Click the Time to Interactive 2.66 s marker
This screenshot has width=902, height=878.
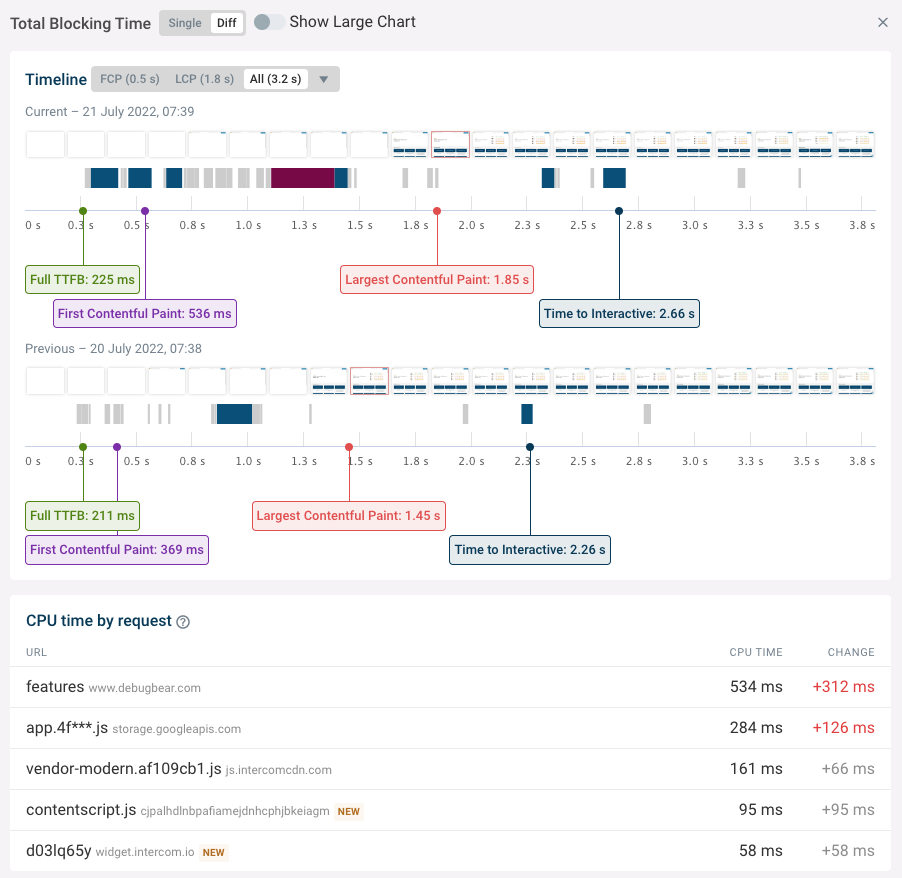[618, 313]
